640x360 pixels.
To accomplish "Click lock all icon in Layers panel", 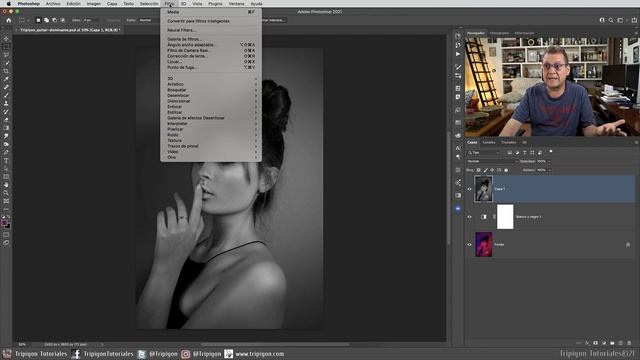I will (x=506, y=170).
